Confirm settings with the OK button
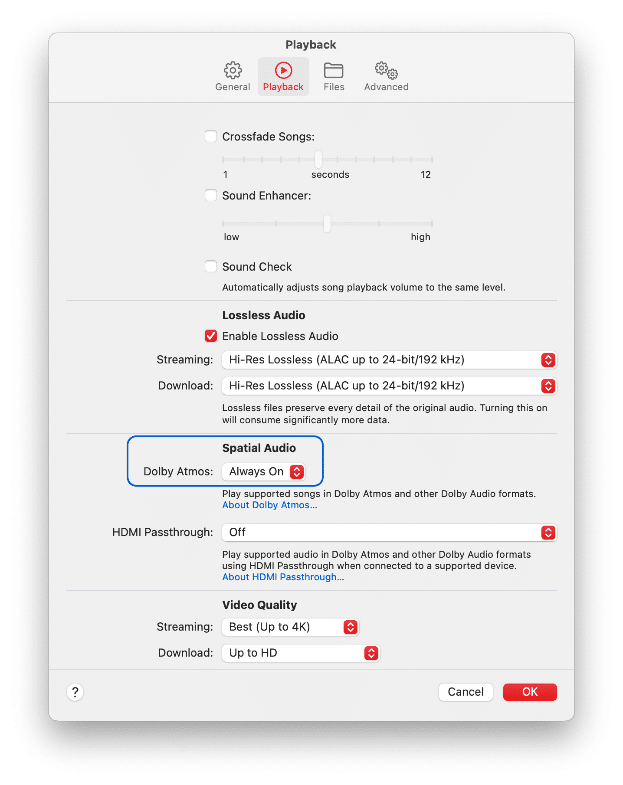The image size is (623, 785). pyautogui.click(x=530, y=692)
